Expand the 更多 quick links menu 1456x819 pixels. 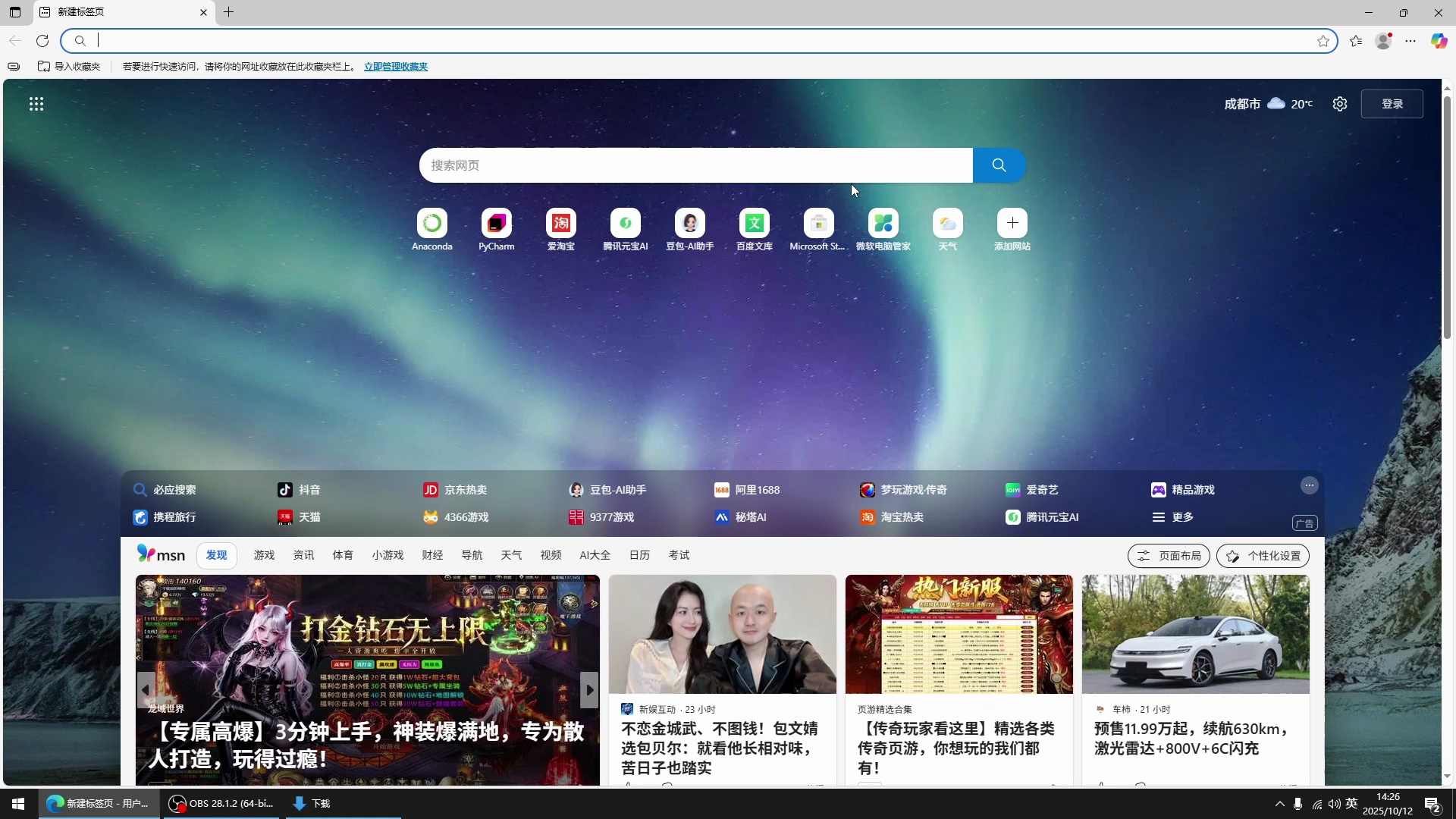pyautogui.click(x=1172, y=517)
